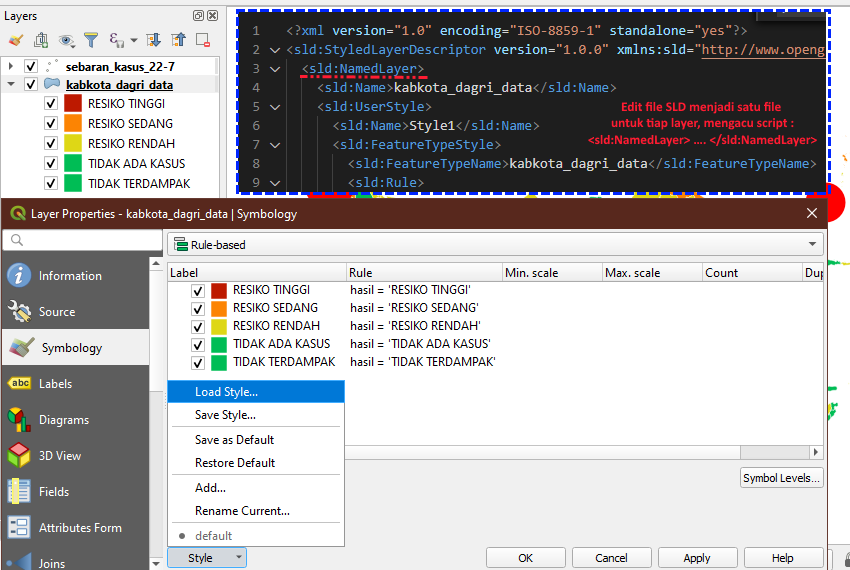Choose Rename Current... menu entry
Viewport: 850px width, 570px height.
256,511
